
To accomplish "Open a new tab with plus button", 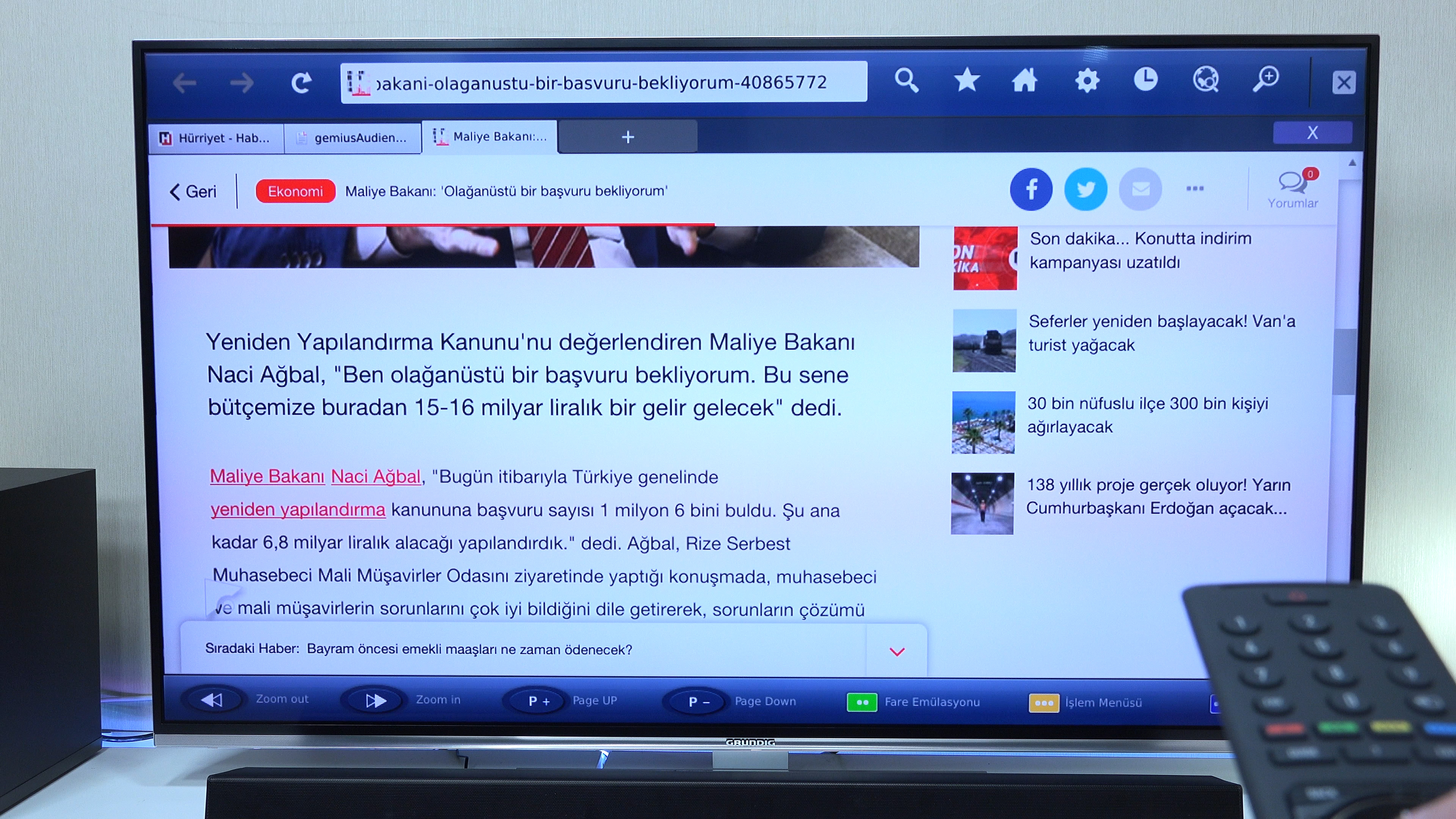I will pyautogui.click(x=628, y=137).
